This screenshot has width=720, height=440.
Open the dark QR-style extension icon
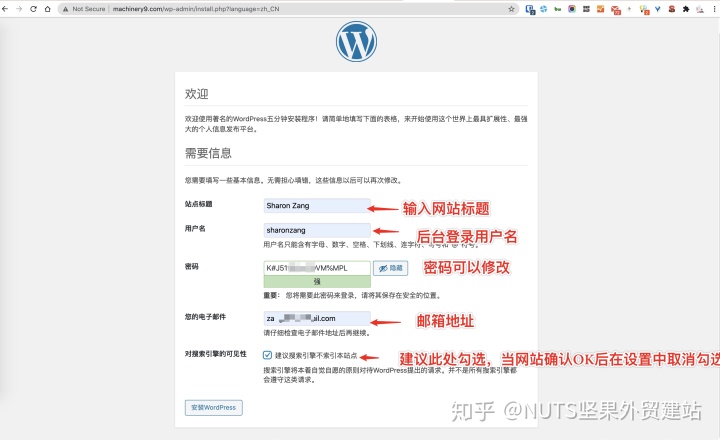click(x=586, y=9)
